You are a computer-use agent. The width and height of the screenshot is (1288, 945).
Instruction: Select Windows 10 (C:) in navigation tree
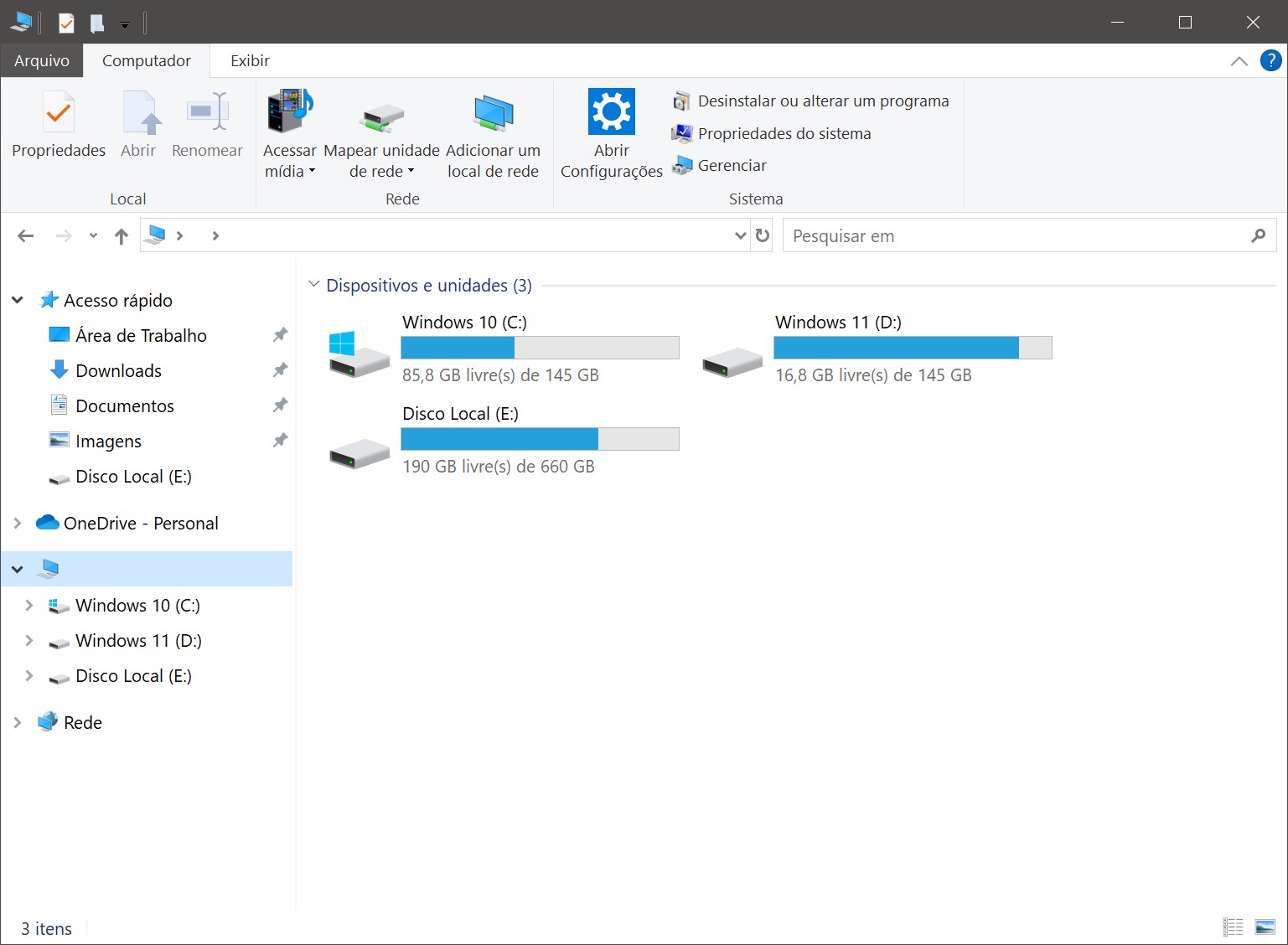pos(125,605)
